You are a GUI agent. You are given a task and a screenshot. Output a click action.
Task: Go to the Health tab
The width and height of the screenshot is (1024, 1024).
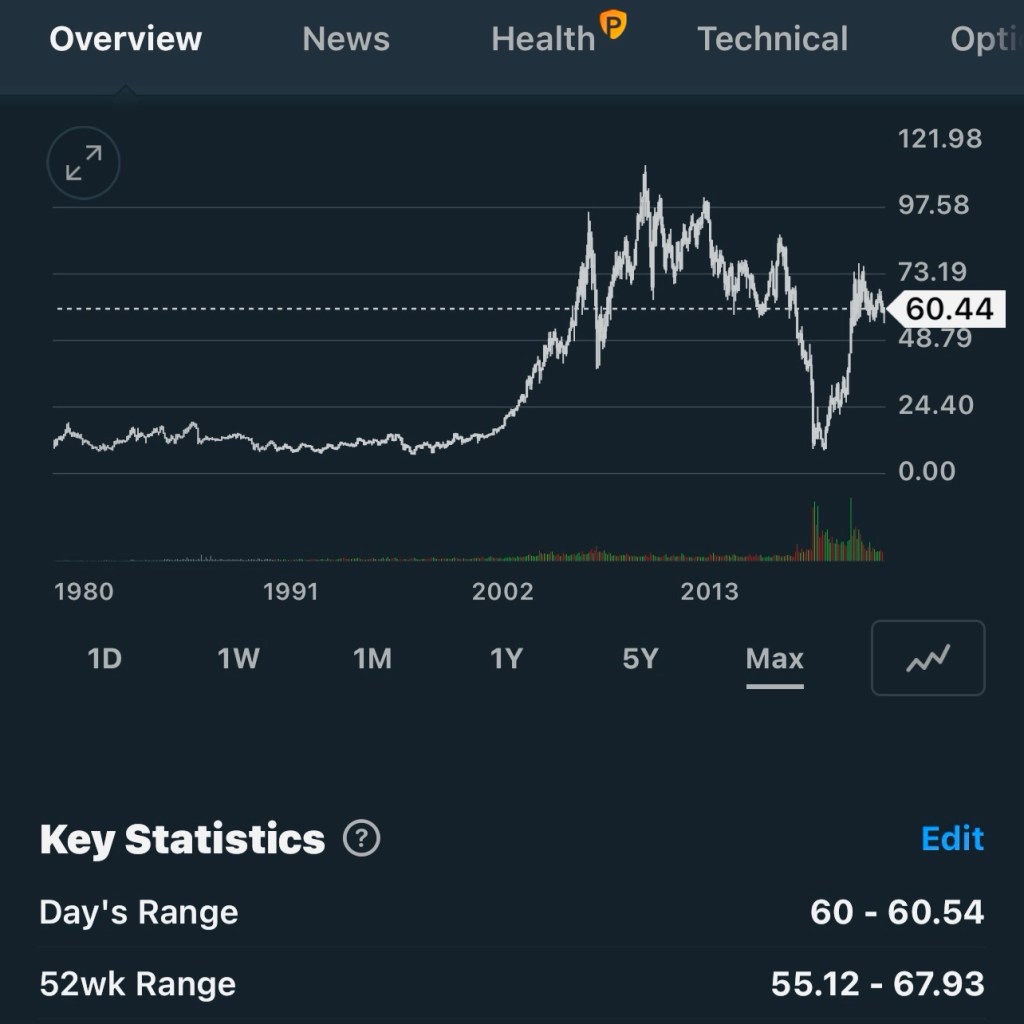click(x=543, y=39)
